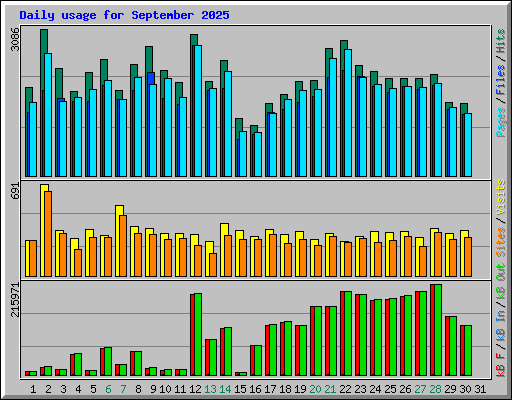This screenshot has width=512, height=400.
Task: Click day 29 on the x-axis
Action: pos(450,389)
